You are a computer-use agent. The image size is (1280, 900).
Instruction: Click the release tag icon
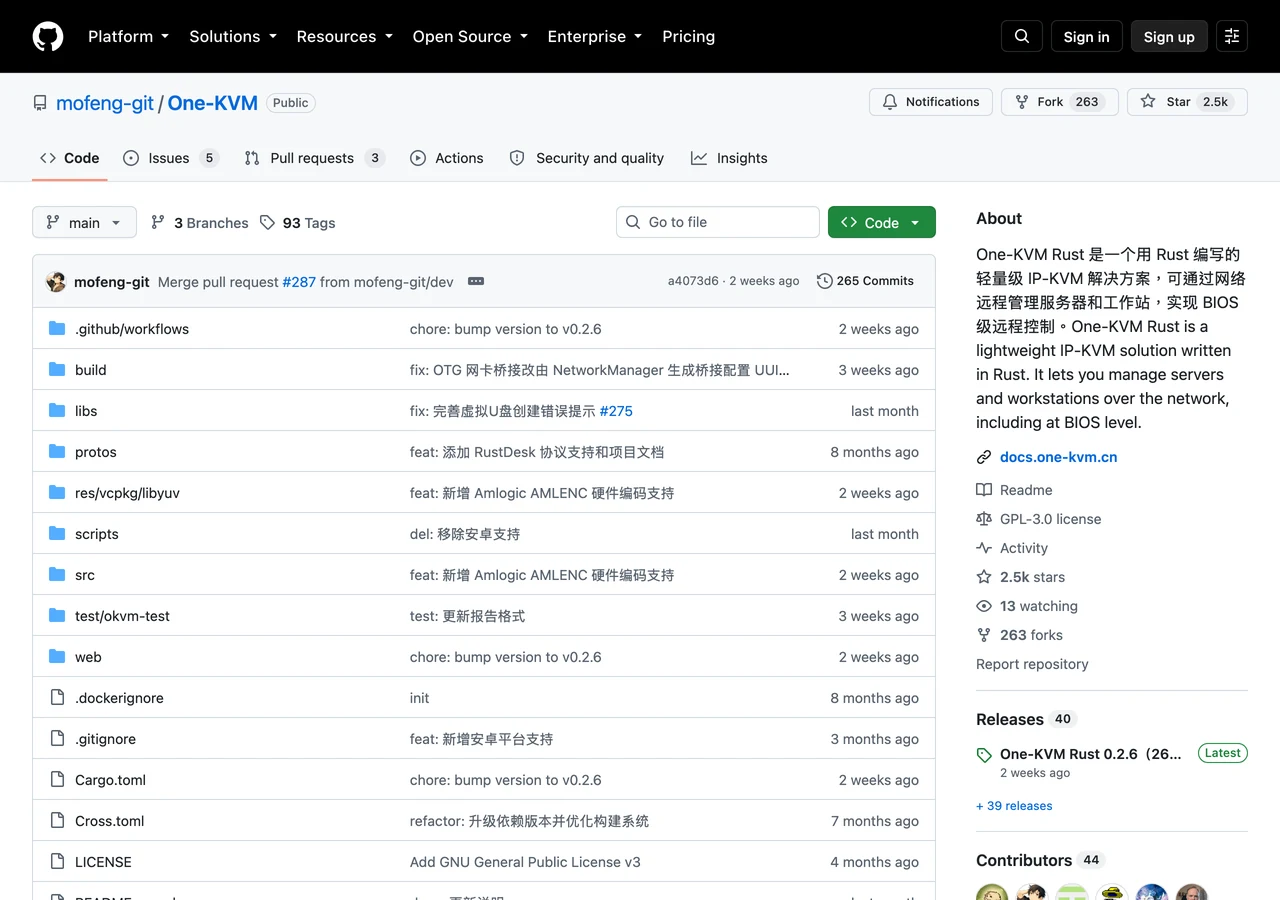(984, 755)
